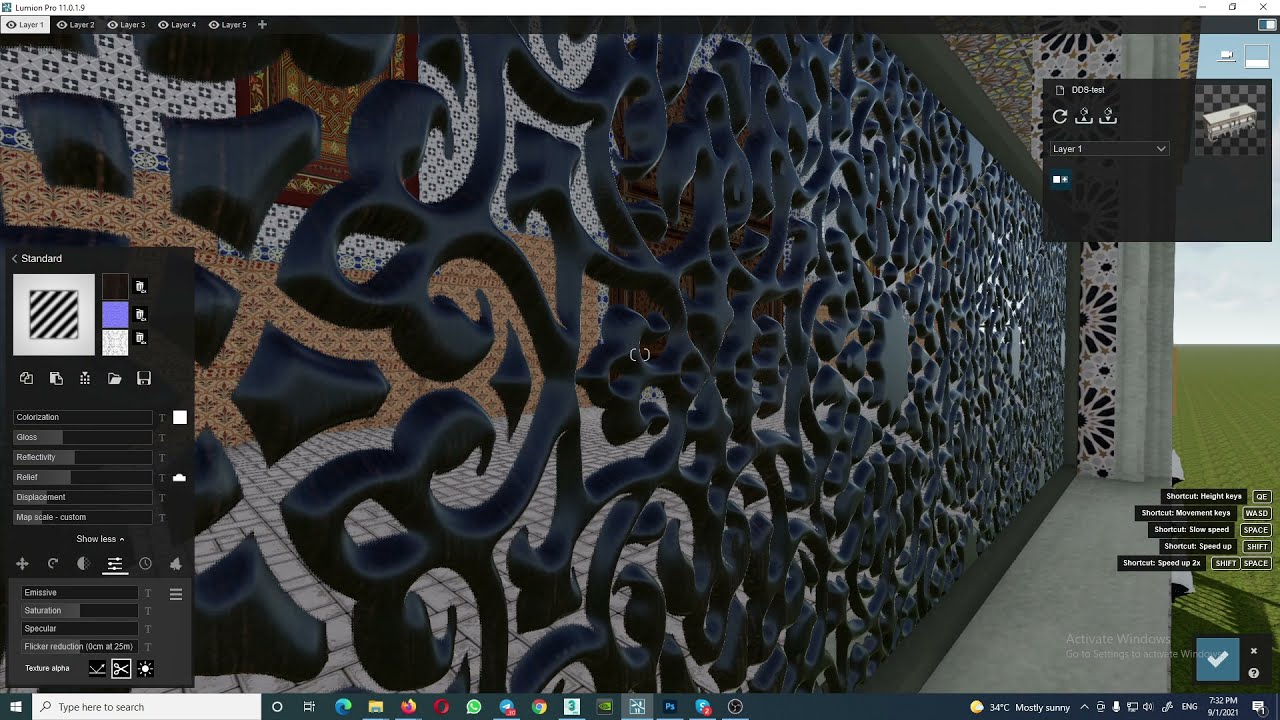
Task: Close the shortcuts overlay with X
Action: (1253, 651)
